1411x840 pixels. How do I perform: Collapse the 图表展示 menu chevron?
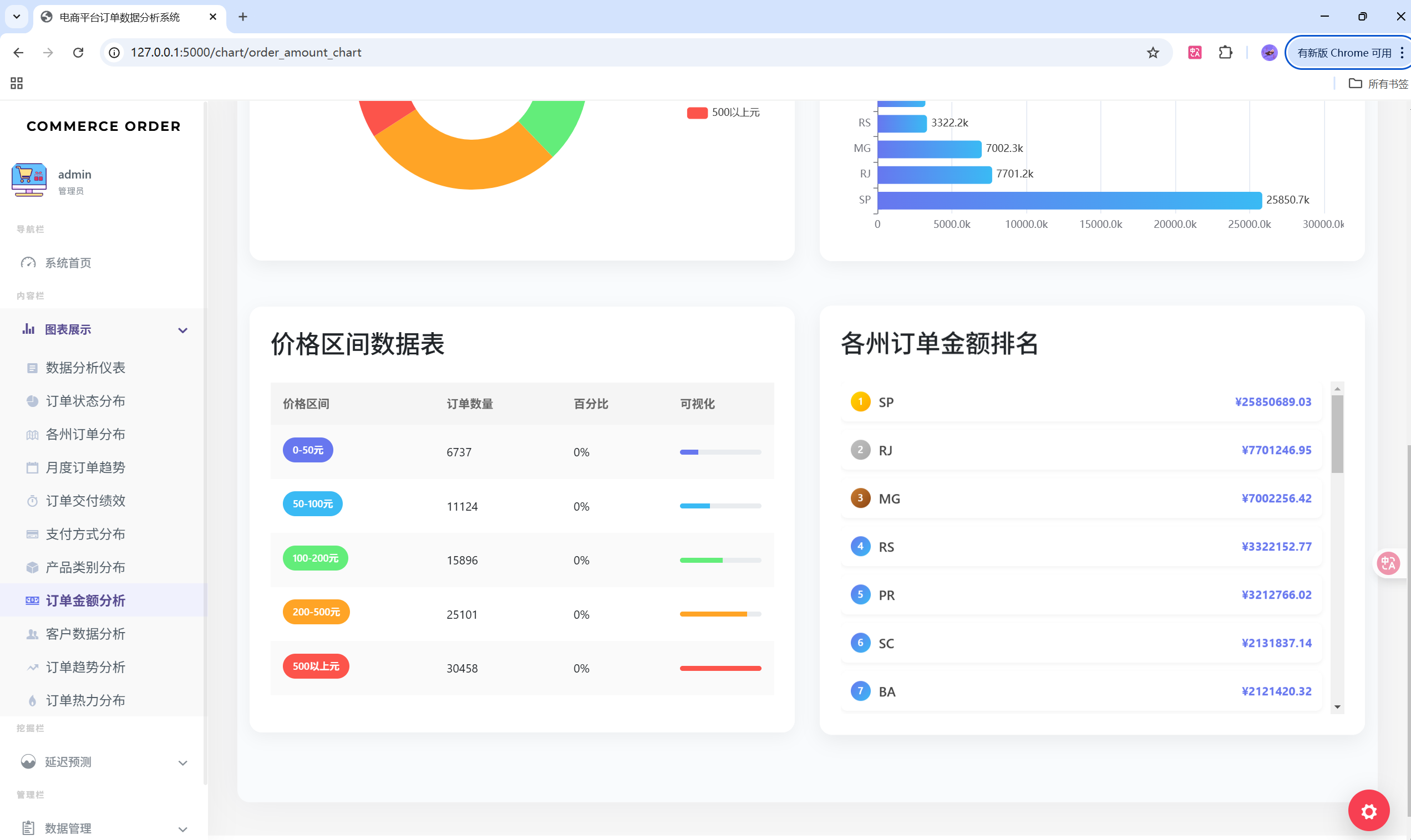182,330
